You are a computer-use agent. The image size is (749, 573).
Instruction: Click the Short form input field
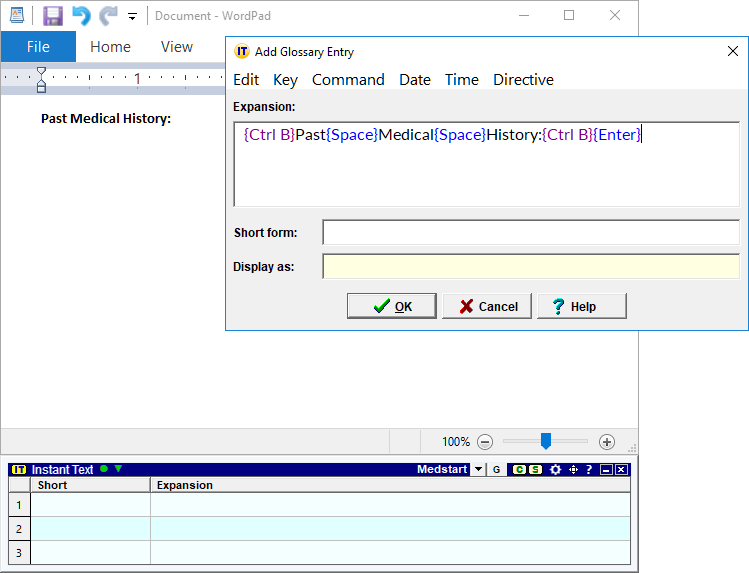pyautogui.click(x=531, y=233)
